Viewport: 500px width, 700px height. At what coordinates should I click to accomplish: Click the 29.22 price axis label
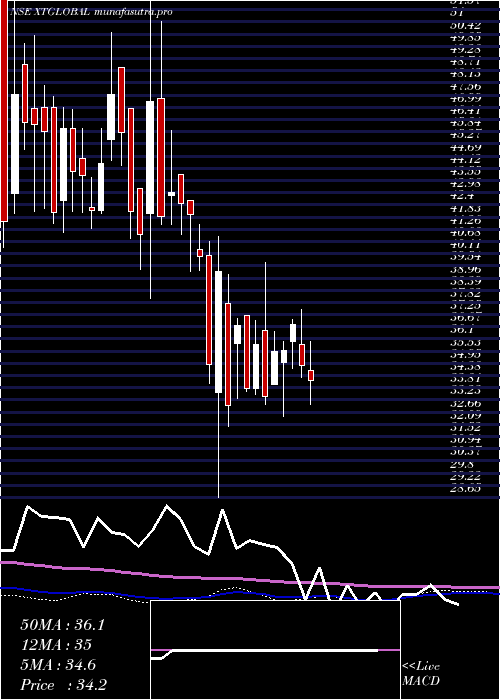pos(465,476)
